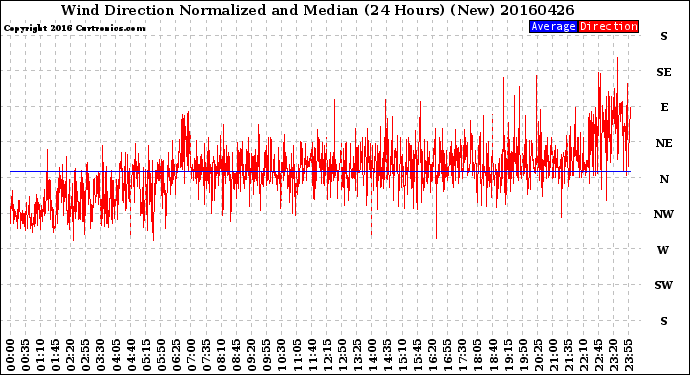690x375 pixels.
Task: Click the 11:40 time axis label
Action: (x=312, y=355)
